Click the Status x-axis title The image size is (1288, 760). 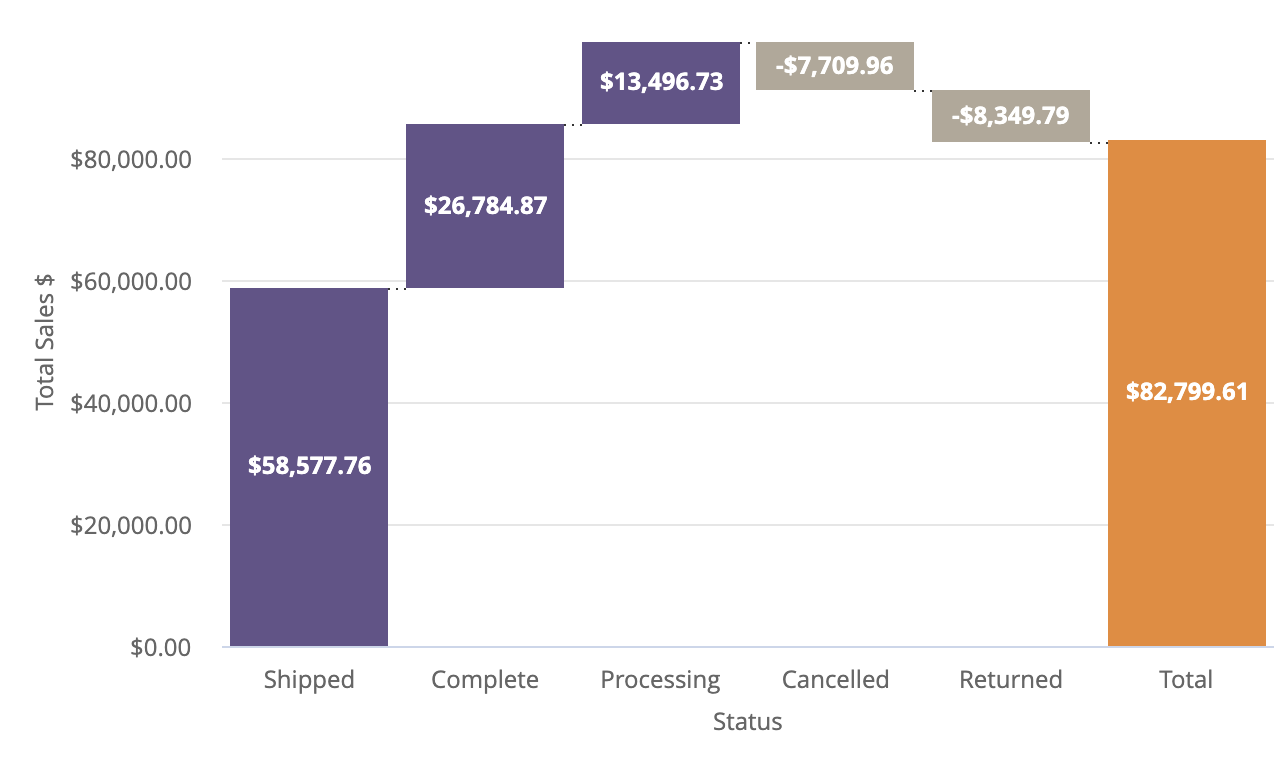(x=747, y=721)
